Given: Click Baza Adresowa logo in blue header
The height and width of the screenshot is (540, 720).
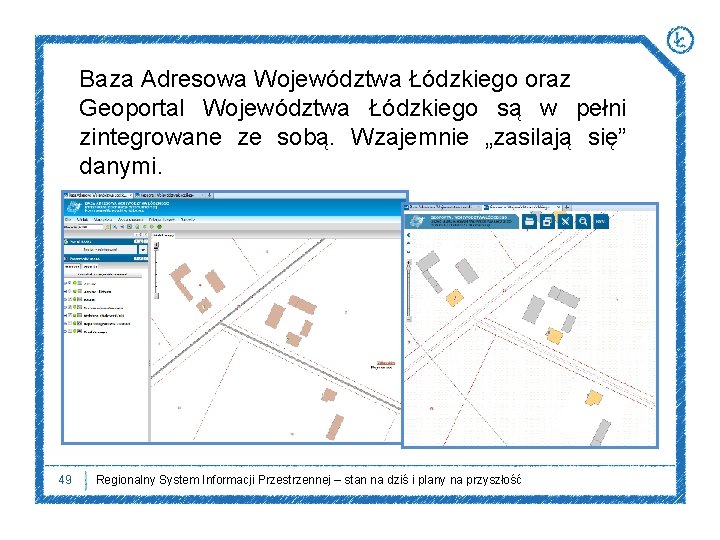Looking at the screenshot, I should (x=74, y=207).
